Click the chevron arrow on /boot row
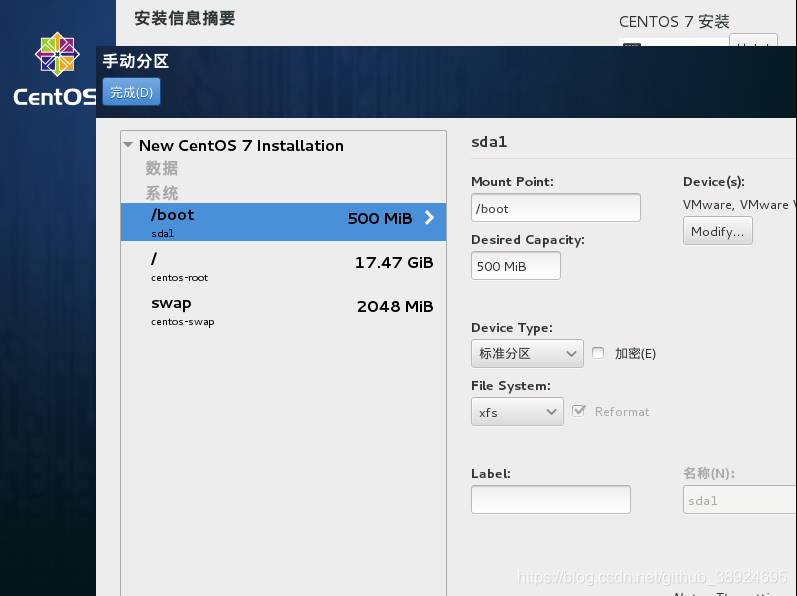Screen dimensions: 797x596 [430, 218]
